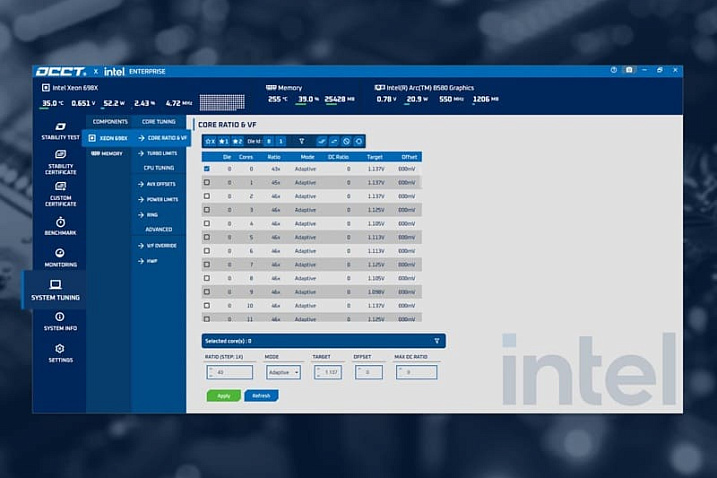Image resolution: width=717 pixels, height=478 pixels.
Task: Click the Target column header
Action: [x=375, y=157]
